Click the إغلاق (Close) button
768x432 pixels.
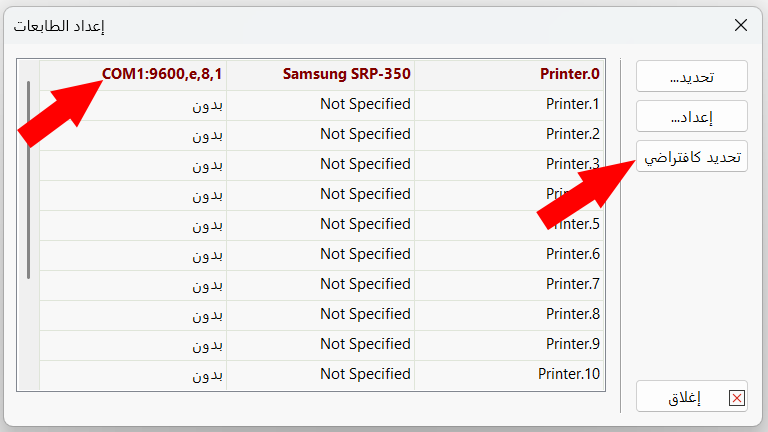click(692, 397)
